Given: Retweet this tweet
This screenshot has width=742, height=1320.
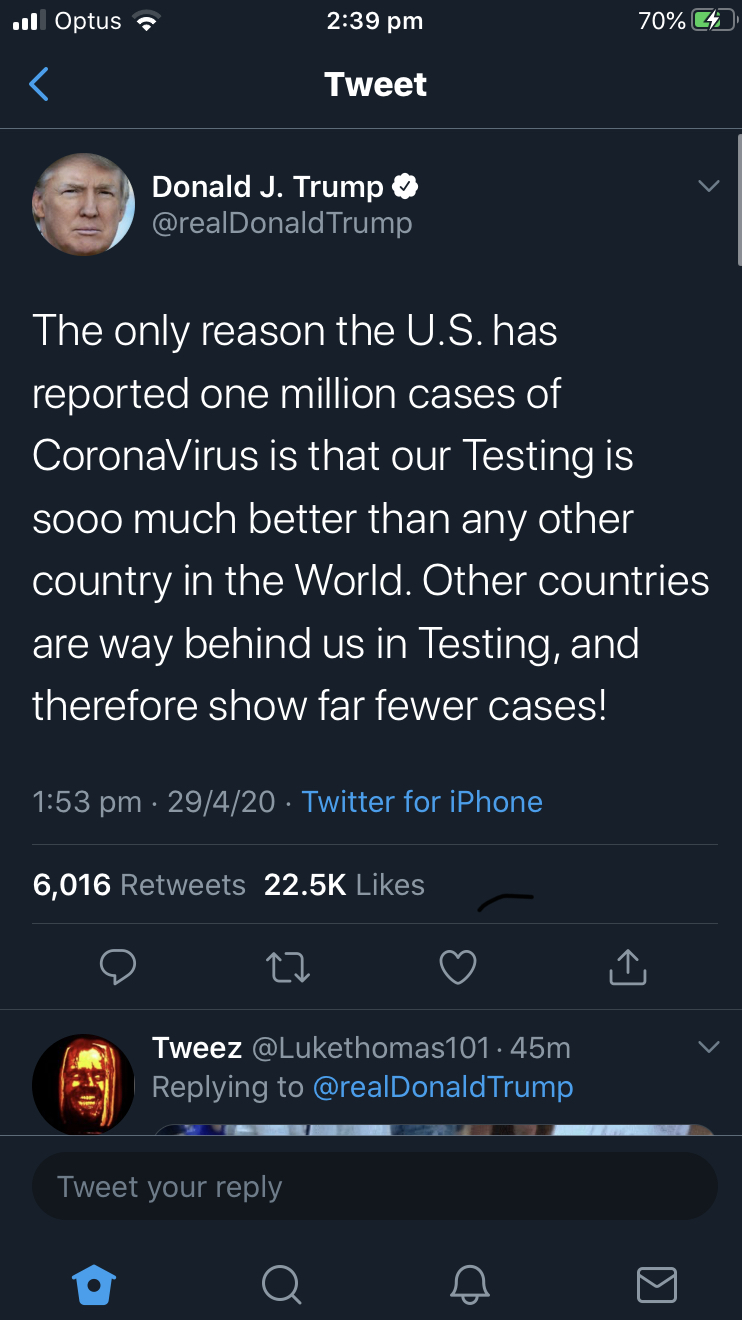Looking at the screenshot, I should [x=288, y=966].
